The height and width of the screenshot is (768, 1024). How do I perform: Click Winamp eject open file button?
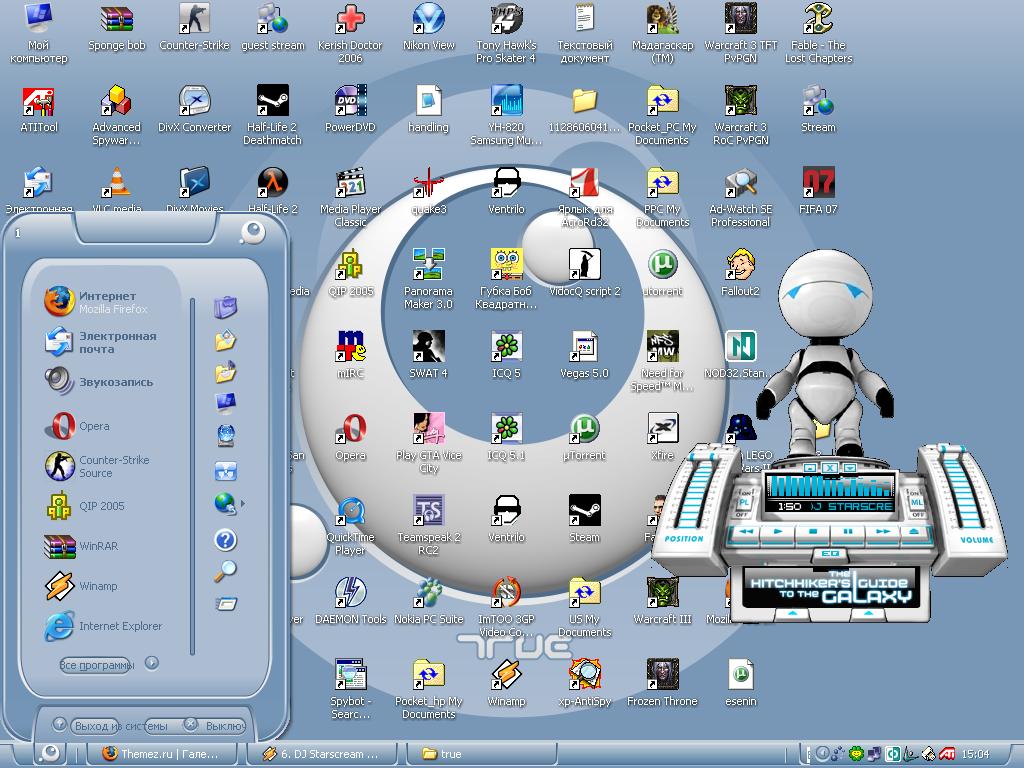(914, 532)
